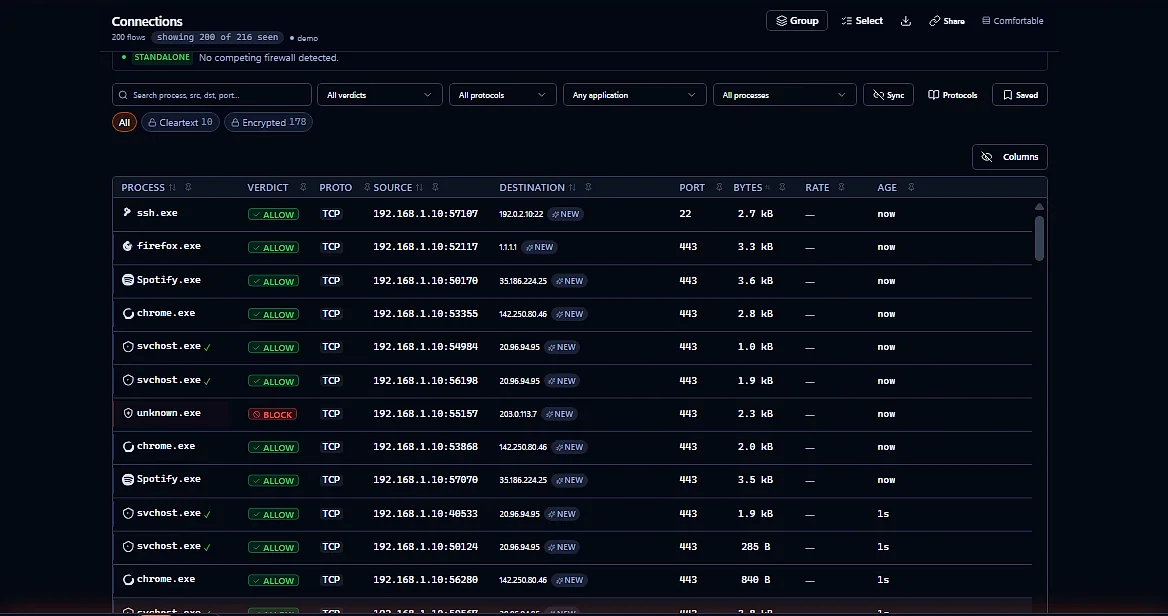The image size is (1168, 616).
Task: Click source 192.168.1.10:50124
Action: [x=425, y=547]
